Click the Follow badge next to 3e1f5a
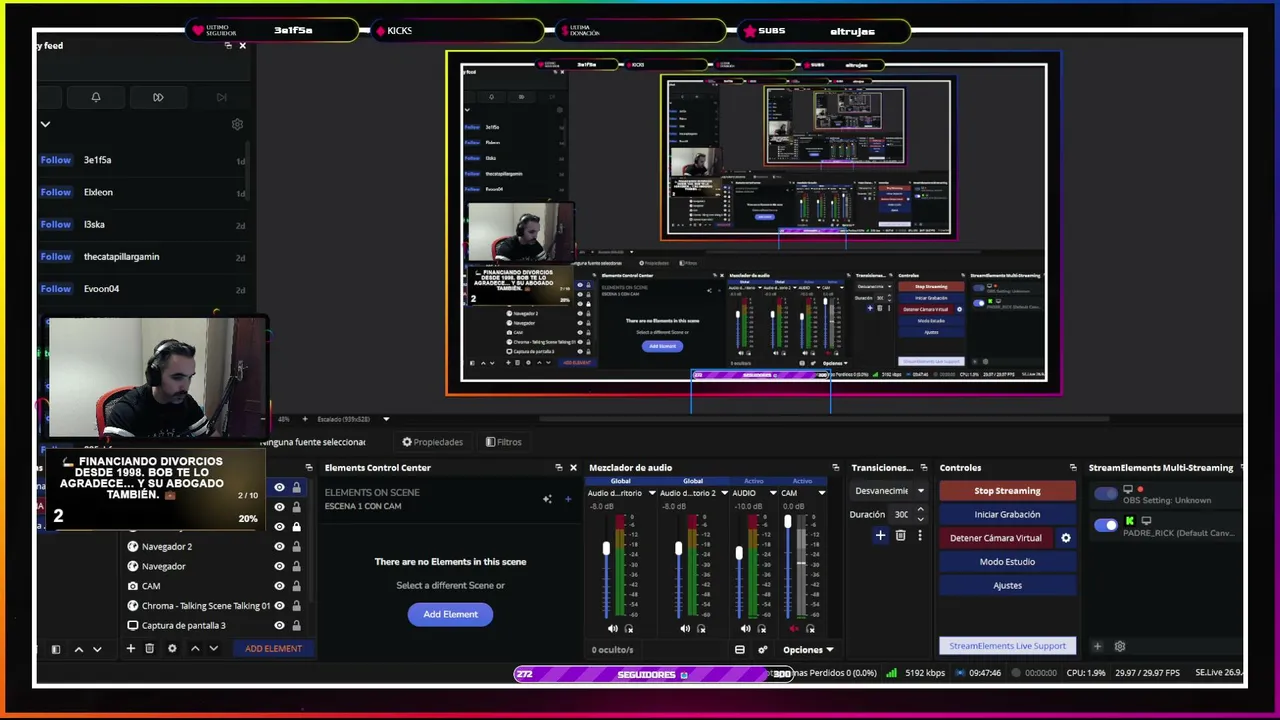 tap(56, 160)
